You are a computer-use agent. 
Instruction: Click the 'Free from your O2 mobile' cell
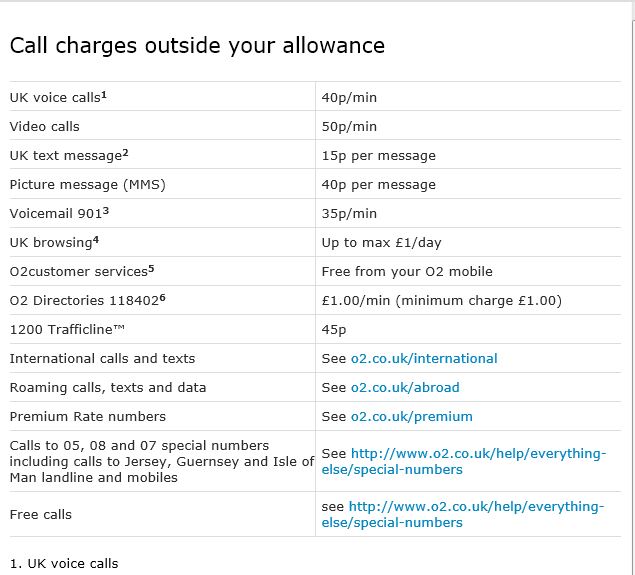click(x=407, y=272)
